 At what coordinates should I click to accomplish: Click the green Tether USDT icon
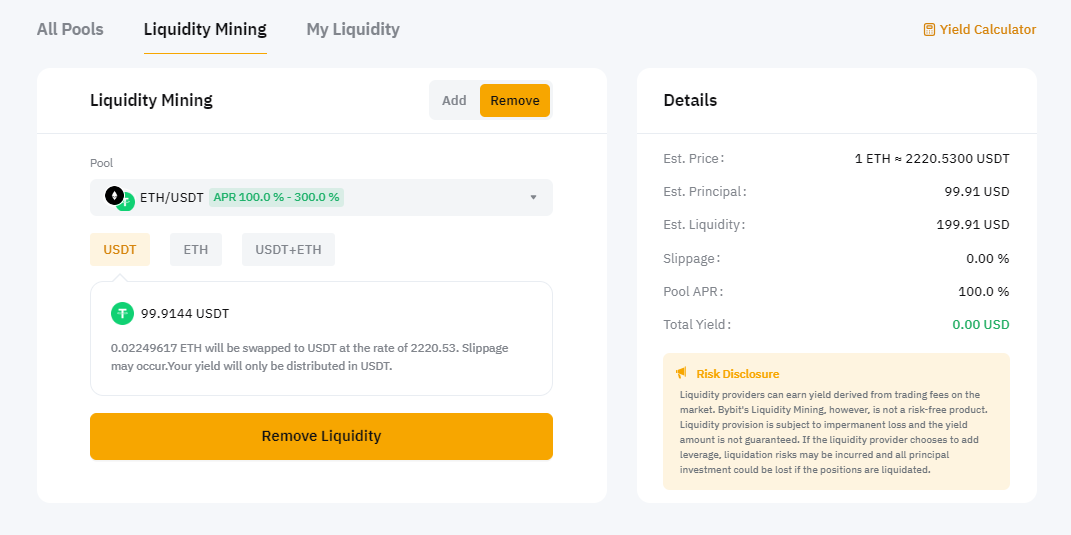point(122,314)
